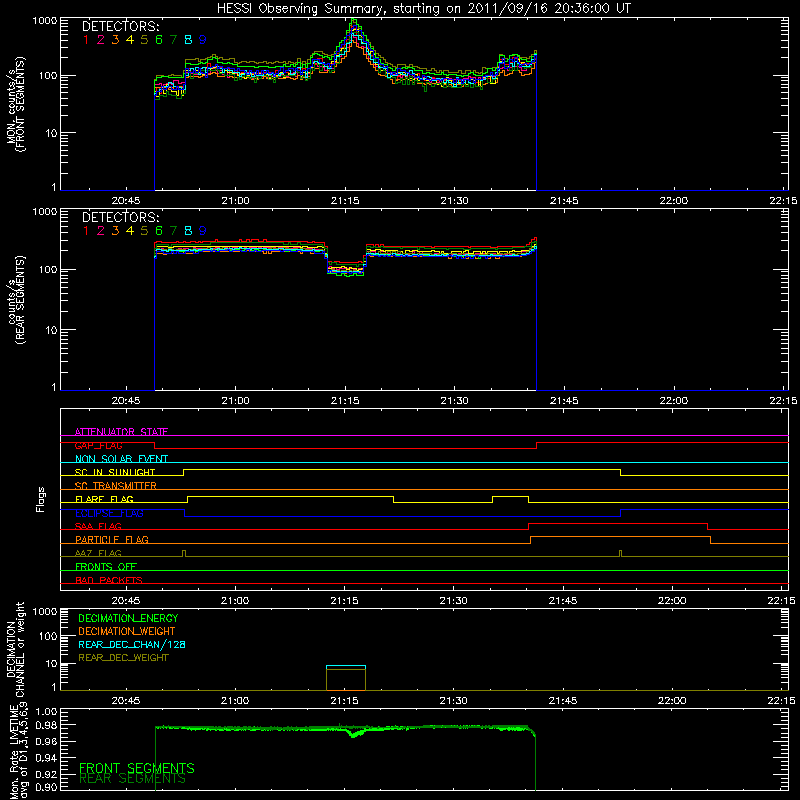Click the 22:00 tick under rear segments plot
Image resolution: width=800 pixels, height=800 pixels.
tap(673, 401)
